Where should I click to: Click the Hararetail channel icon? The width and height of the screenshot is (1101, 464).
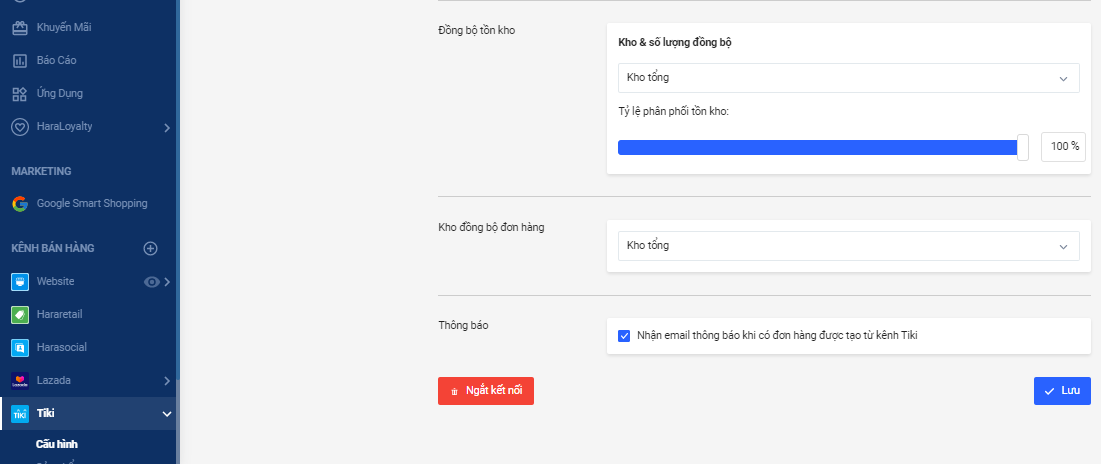point(19,315)
